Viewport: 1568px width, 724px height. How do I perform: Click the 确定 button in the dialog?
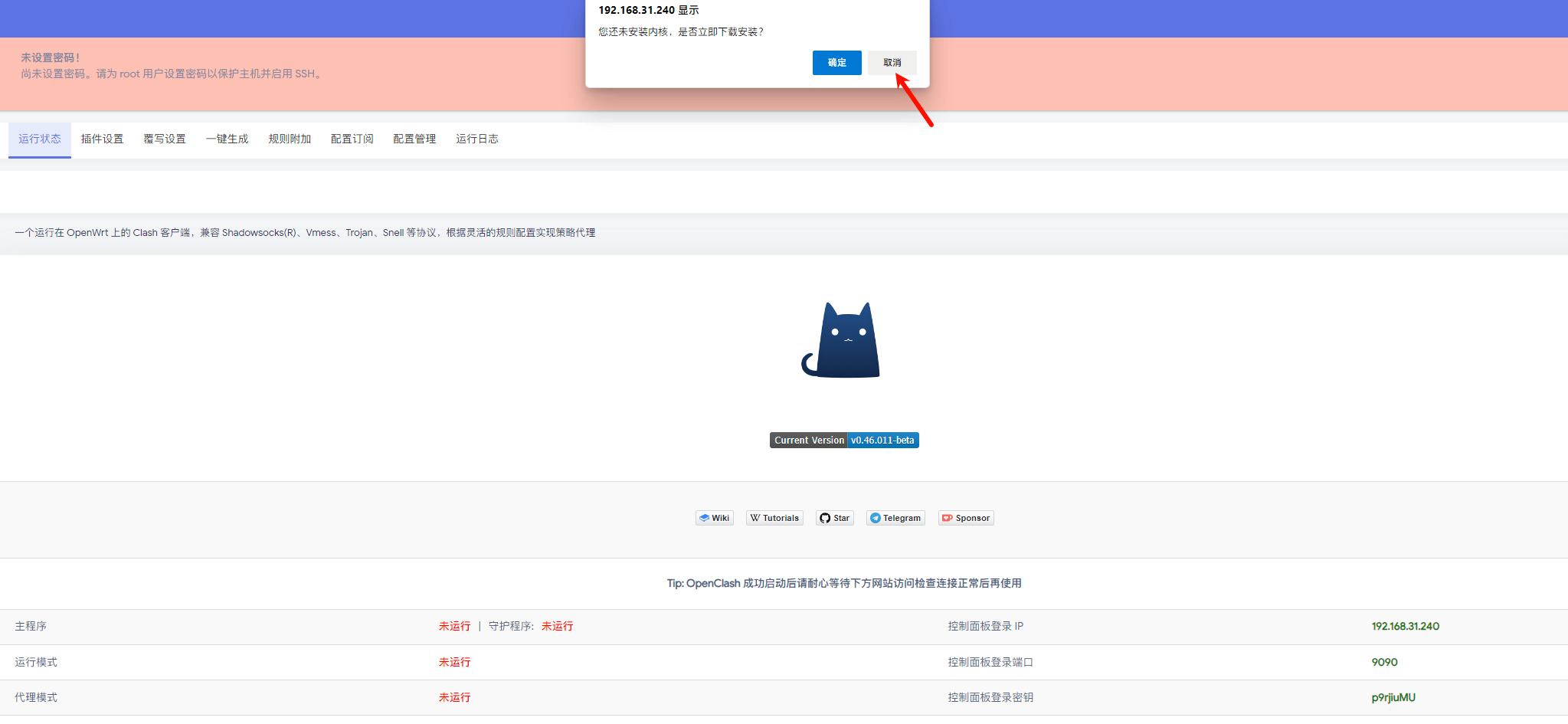[x=836, y=63]
